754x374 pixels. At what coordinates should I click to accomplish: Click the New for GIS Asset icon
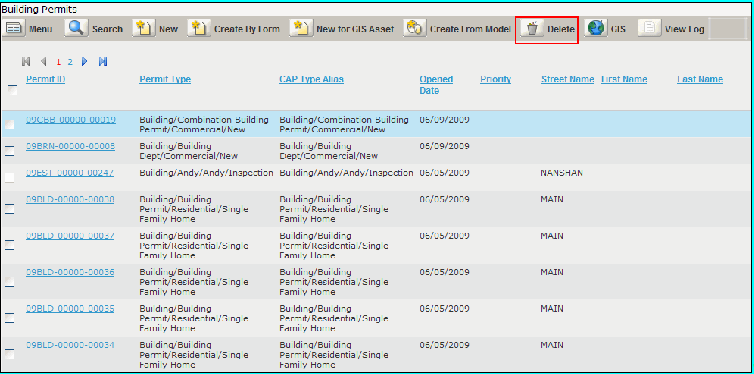pos(299,28)
